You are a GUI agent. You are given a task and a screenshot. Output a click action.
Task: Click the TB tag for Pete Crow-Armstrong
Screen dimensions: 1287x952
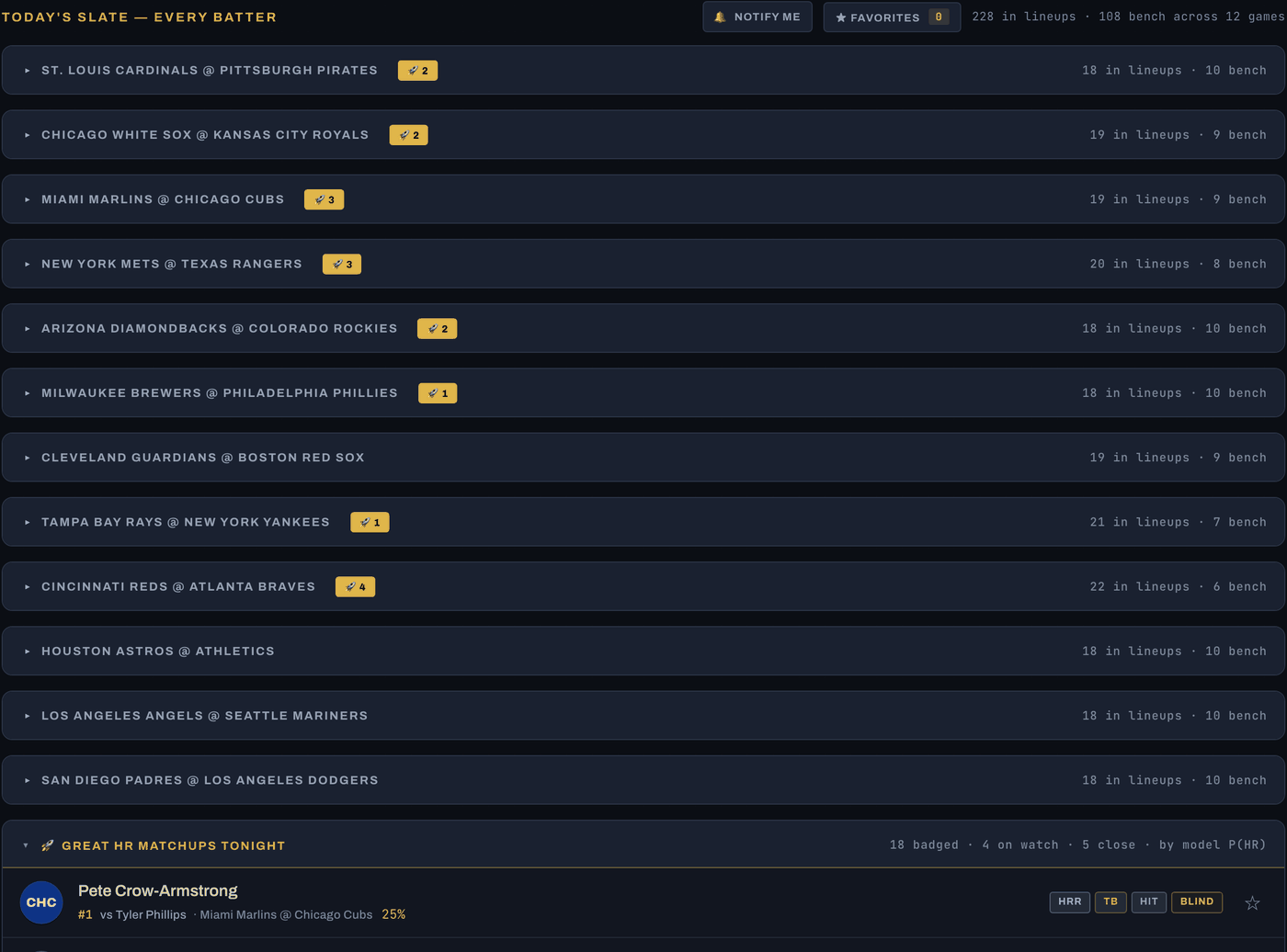(x=1110, y=901)
